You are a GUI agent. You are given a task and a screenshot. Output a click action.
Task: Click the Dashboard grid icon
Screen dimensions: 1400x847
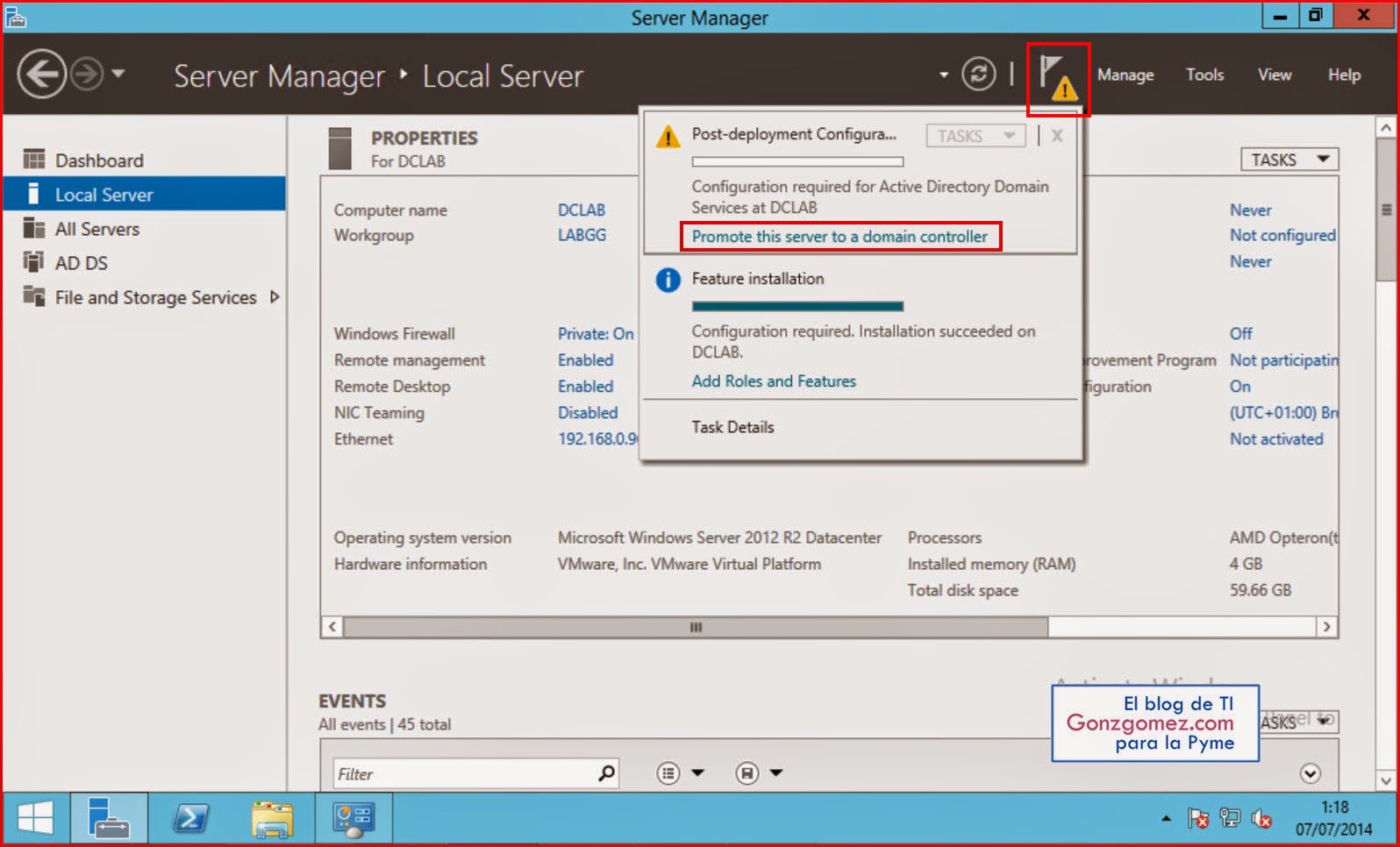pyautogui.click(x=34, y=160)
